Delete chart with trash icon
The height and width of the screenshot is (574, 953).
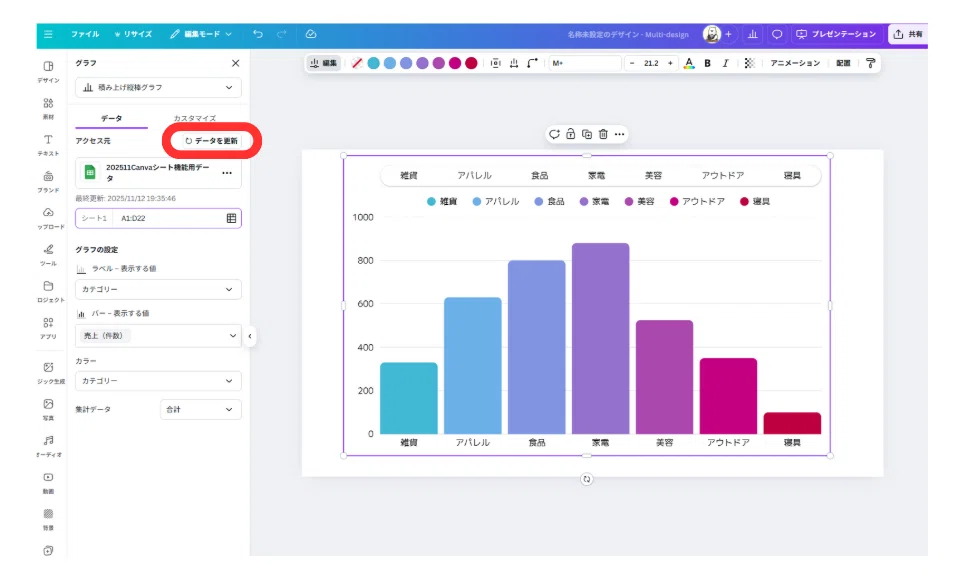pos(603,134)
